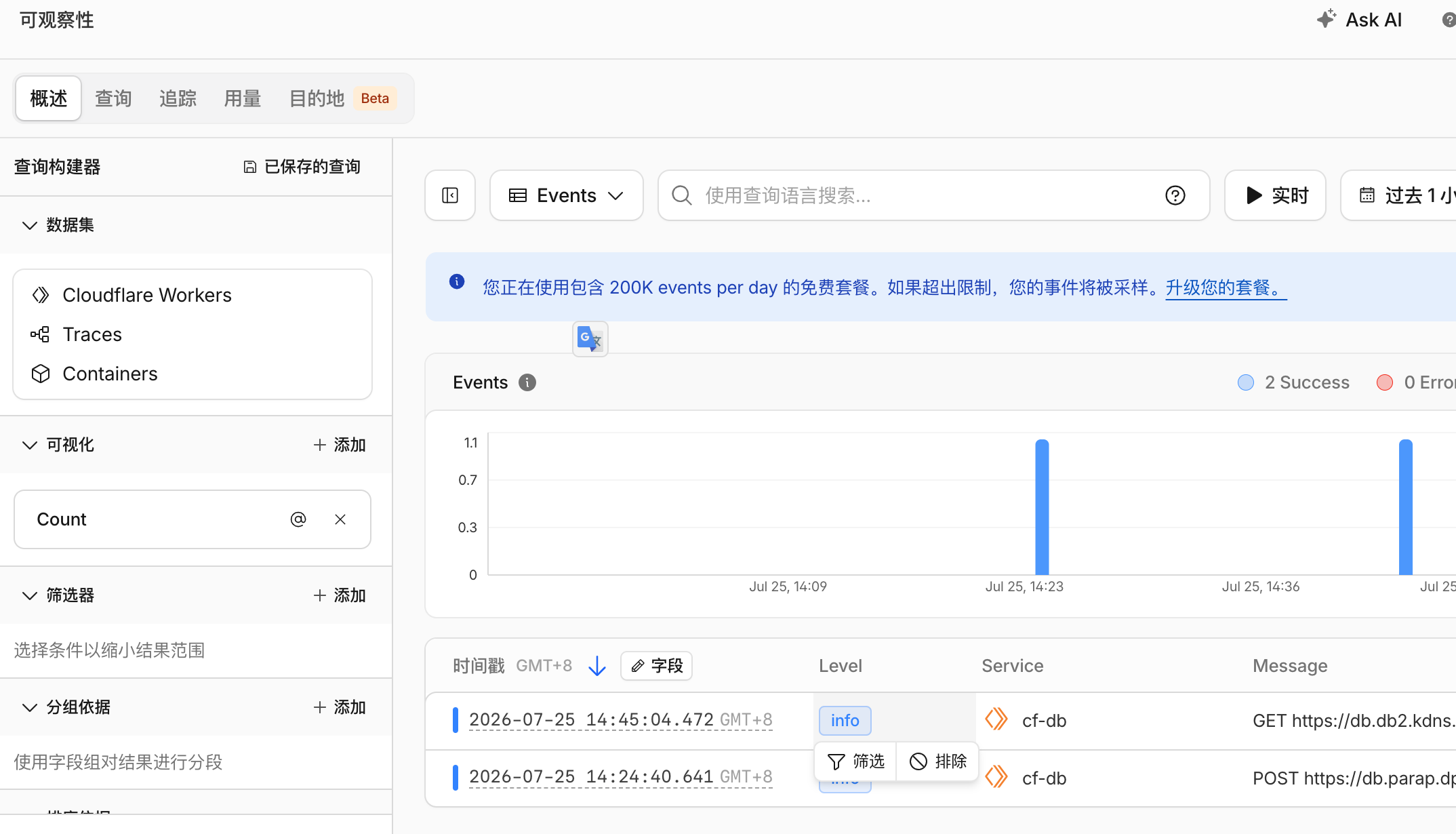This screenshot has height=834, width=1456.
Task: Add a group-by field with 添加
Action: click(x=340, y=707)
